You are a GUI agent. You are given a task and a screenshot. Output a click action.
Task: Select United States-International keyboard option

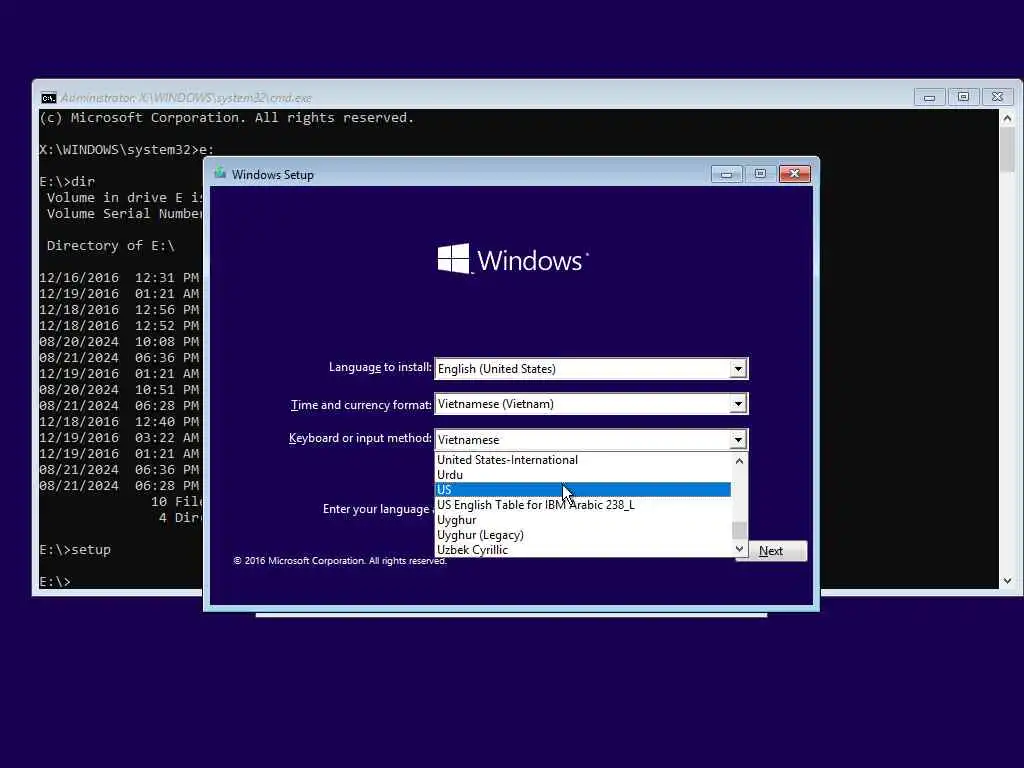[582, 460]
